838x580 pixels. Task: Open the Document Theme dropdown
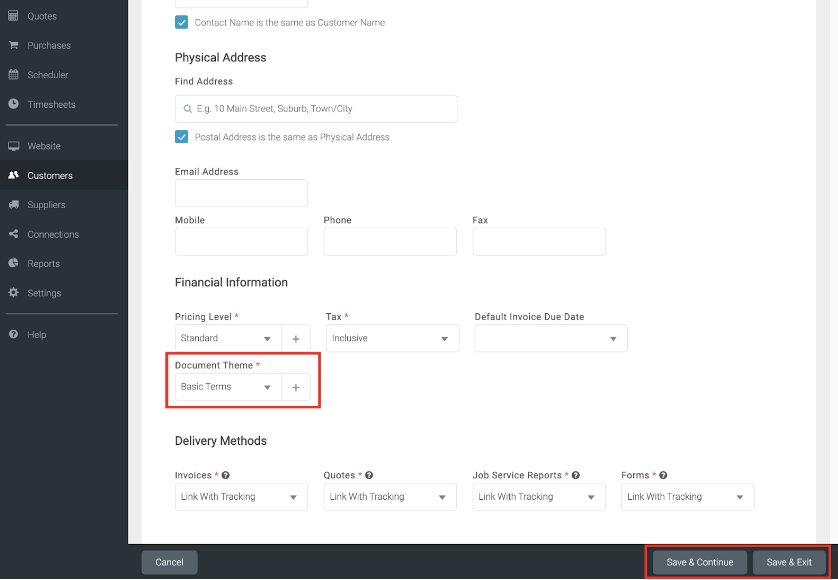(x=228, y=387)
